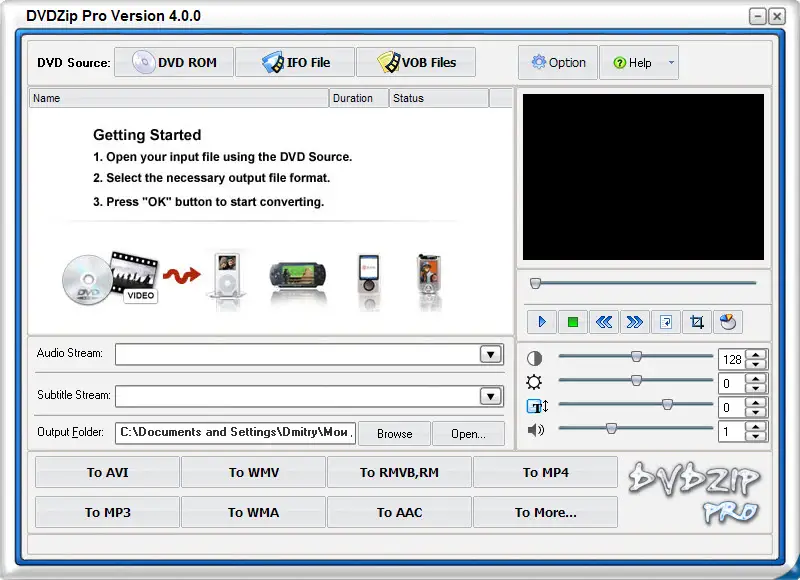Click the contrast value field showing 128

pos(732,360)
